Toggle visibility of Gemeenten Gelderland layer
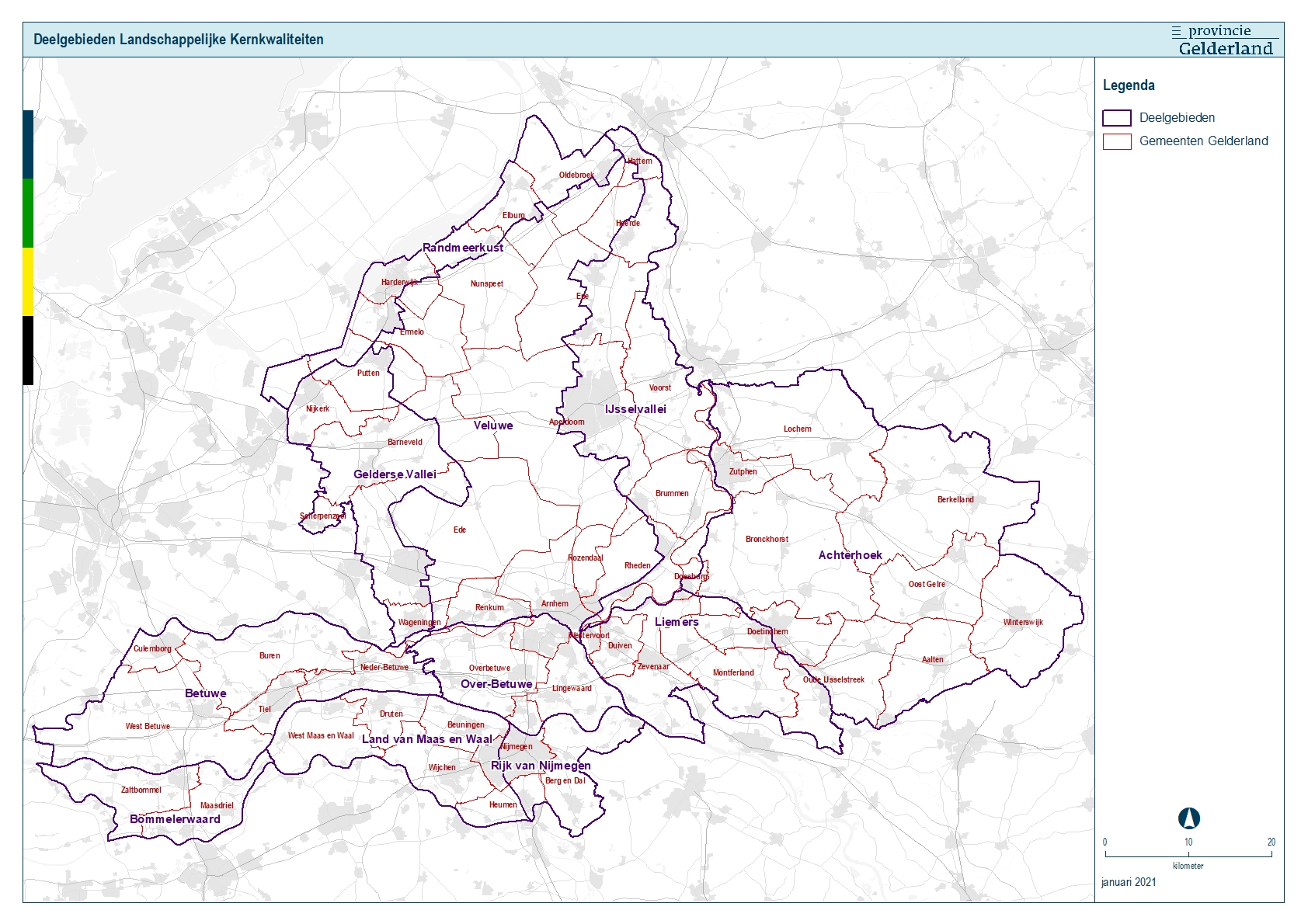This screenshot has width=1308, height=924. point(1116,142)
